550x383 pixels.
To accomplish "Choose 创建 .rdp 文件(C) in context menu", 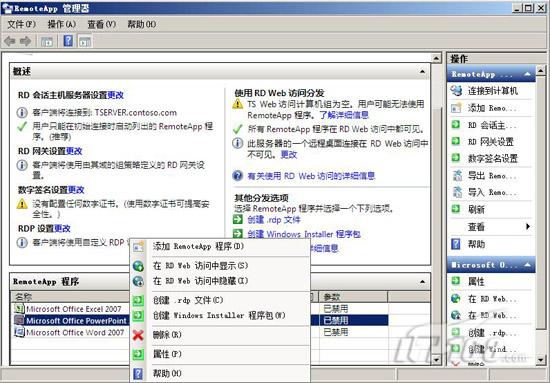I will (220, 300).
